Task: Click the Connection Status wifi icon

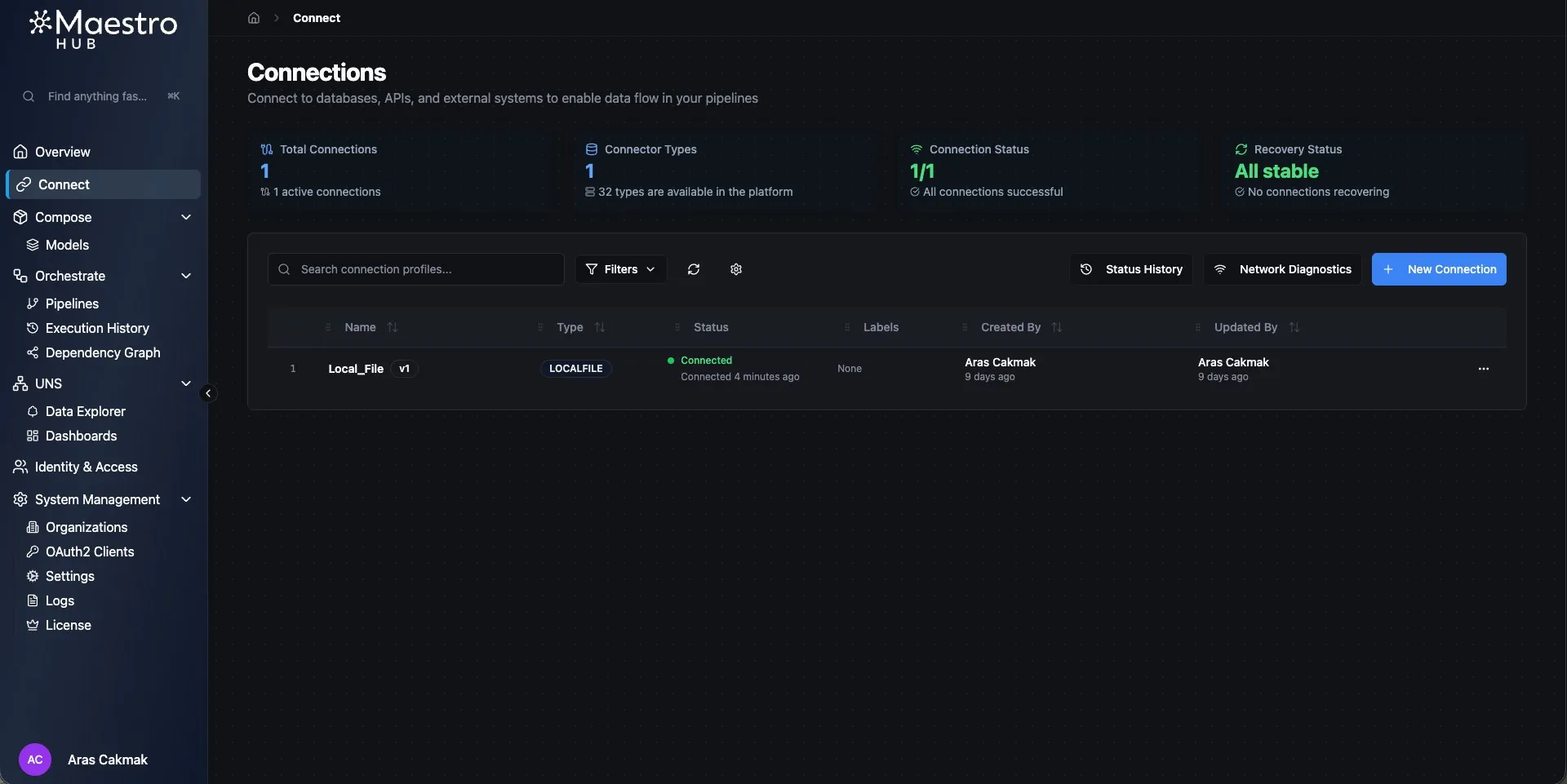Action: pyautogui.click(x=917, y=149)
